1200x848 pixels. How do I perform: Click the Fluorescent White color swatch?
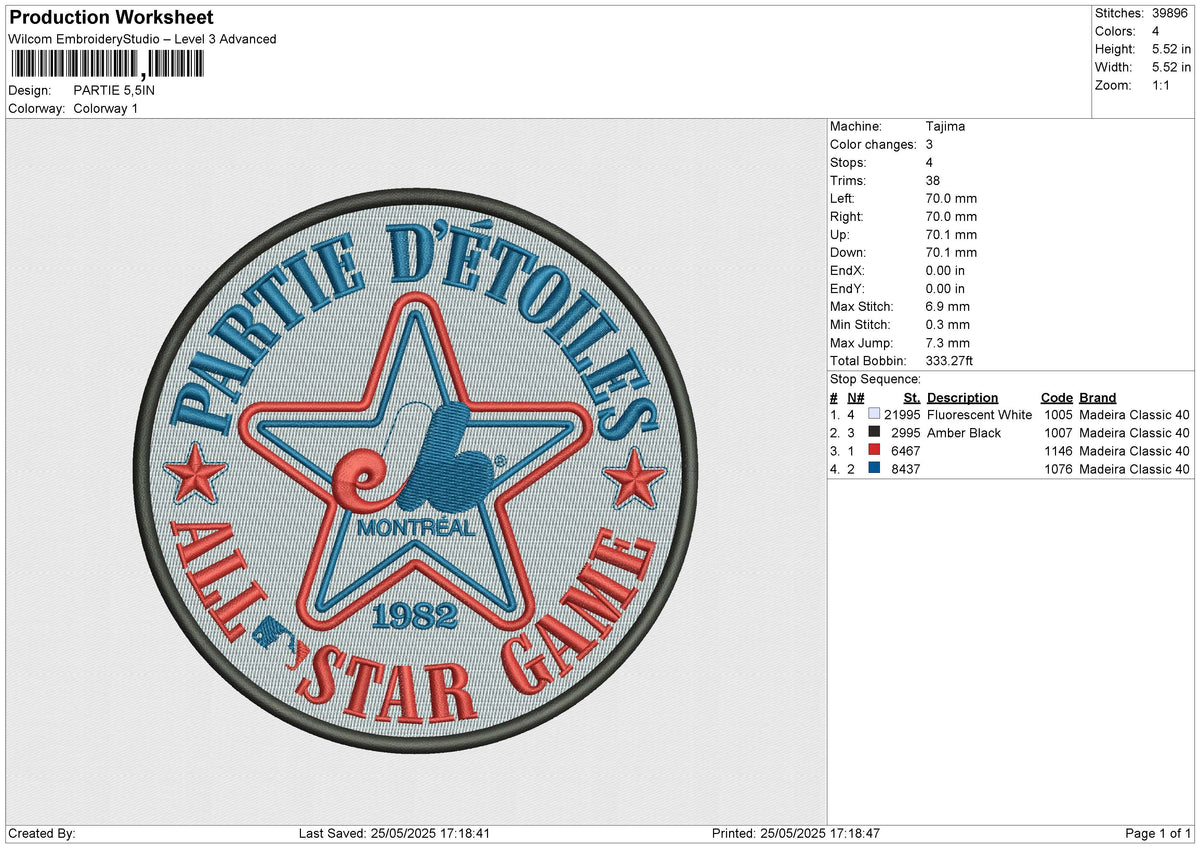pyautogui.click(x=874, y=414)
